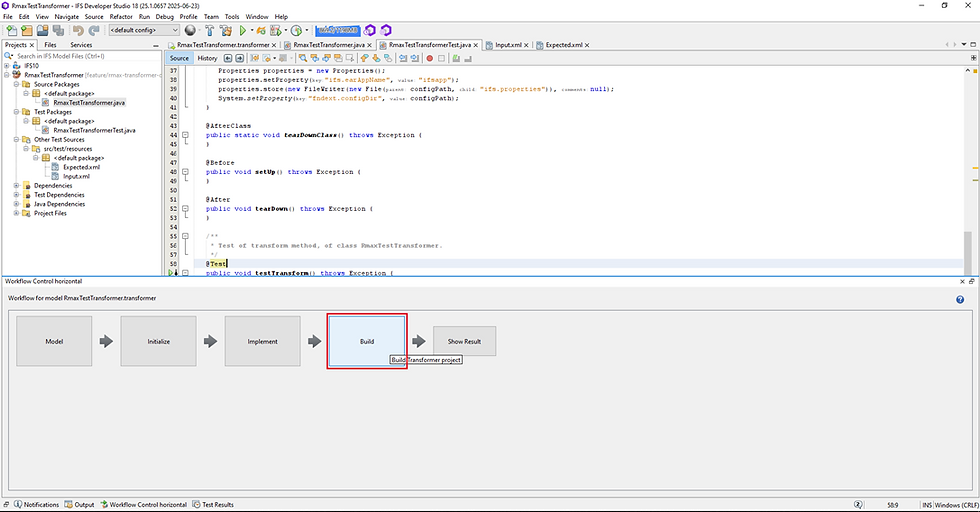The width and height of the screenshot is (980, 512).
Task: Expand the IFS10 project node
Action: pos(7,66)
